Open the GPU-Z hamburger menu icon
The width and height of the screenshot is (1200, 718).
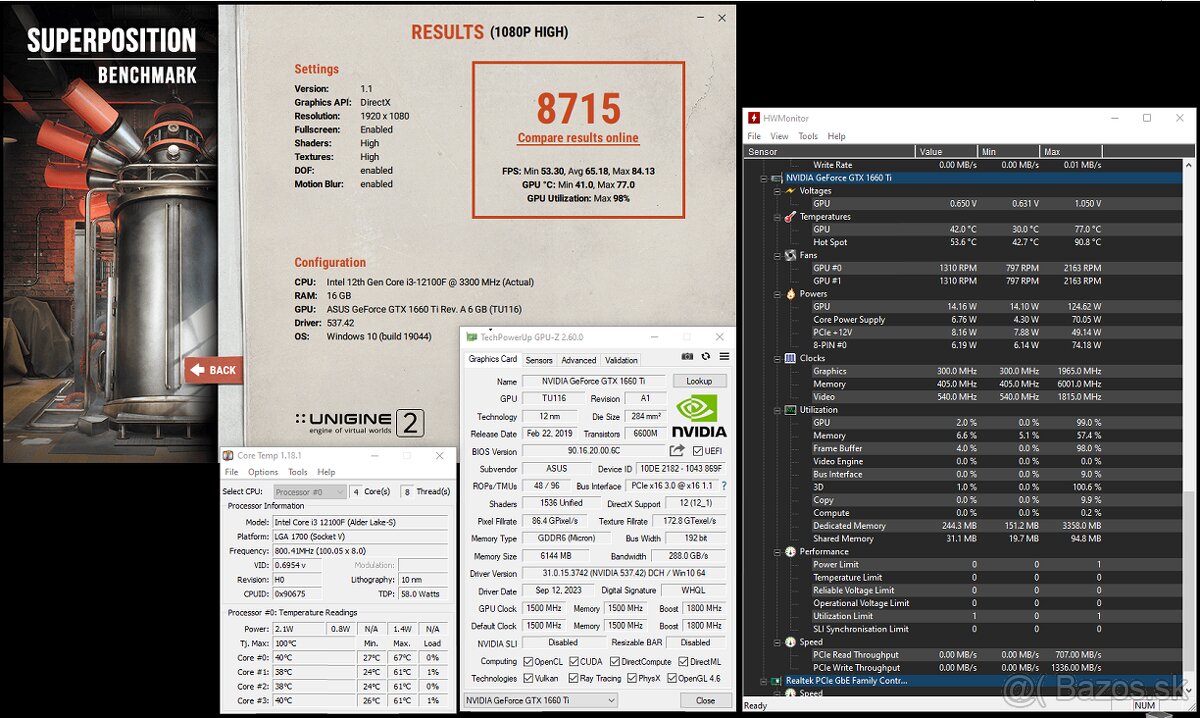point(724,355)
